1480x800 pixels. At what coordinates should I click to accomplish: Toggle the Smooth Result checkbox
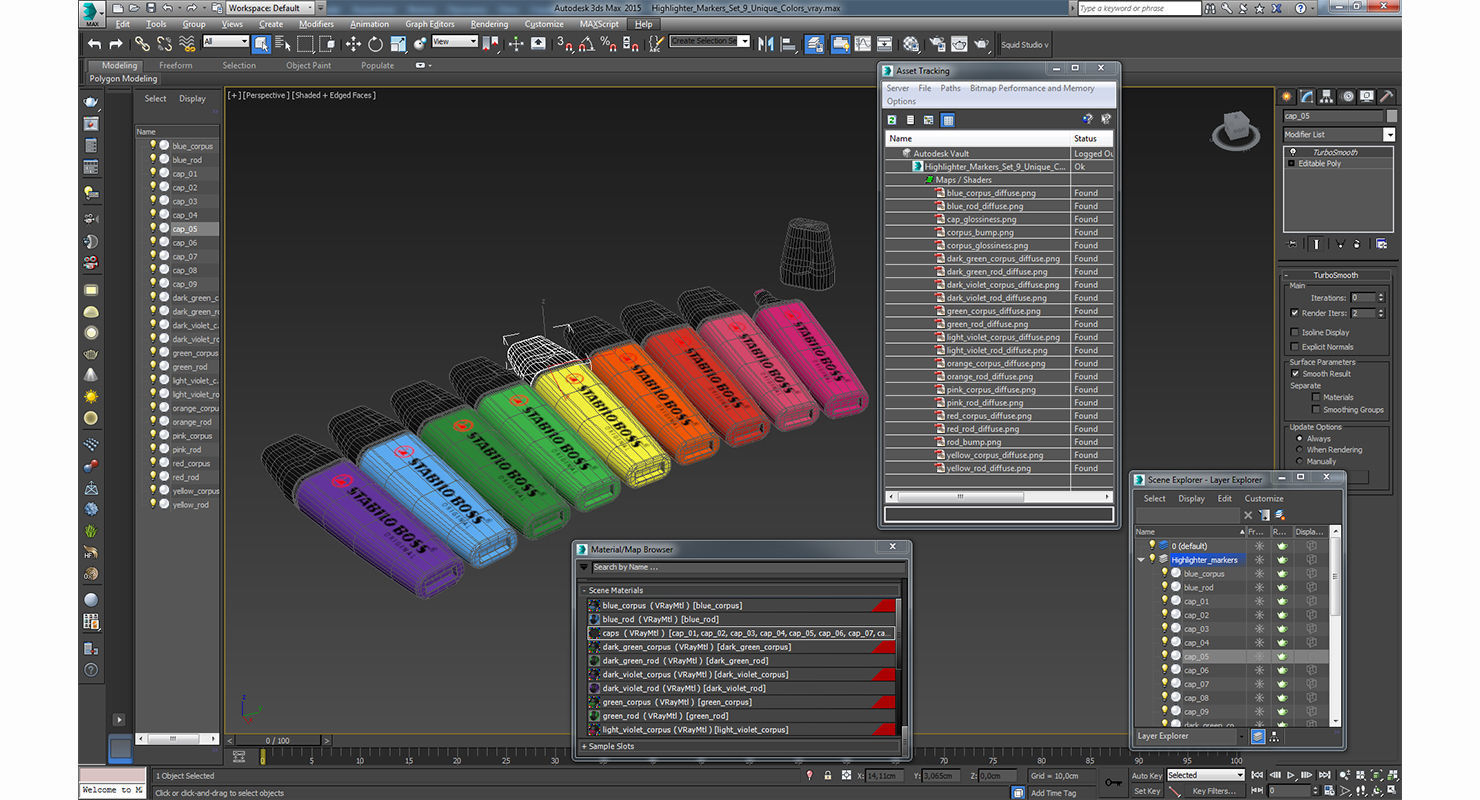click(x=1295, y=374)
